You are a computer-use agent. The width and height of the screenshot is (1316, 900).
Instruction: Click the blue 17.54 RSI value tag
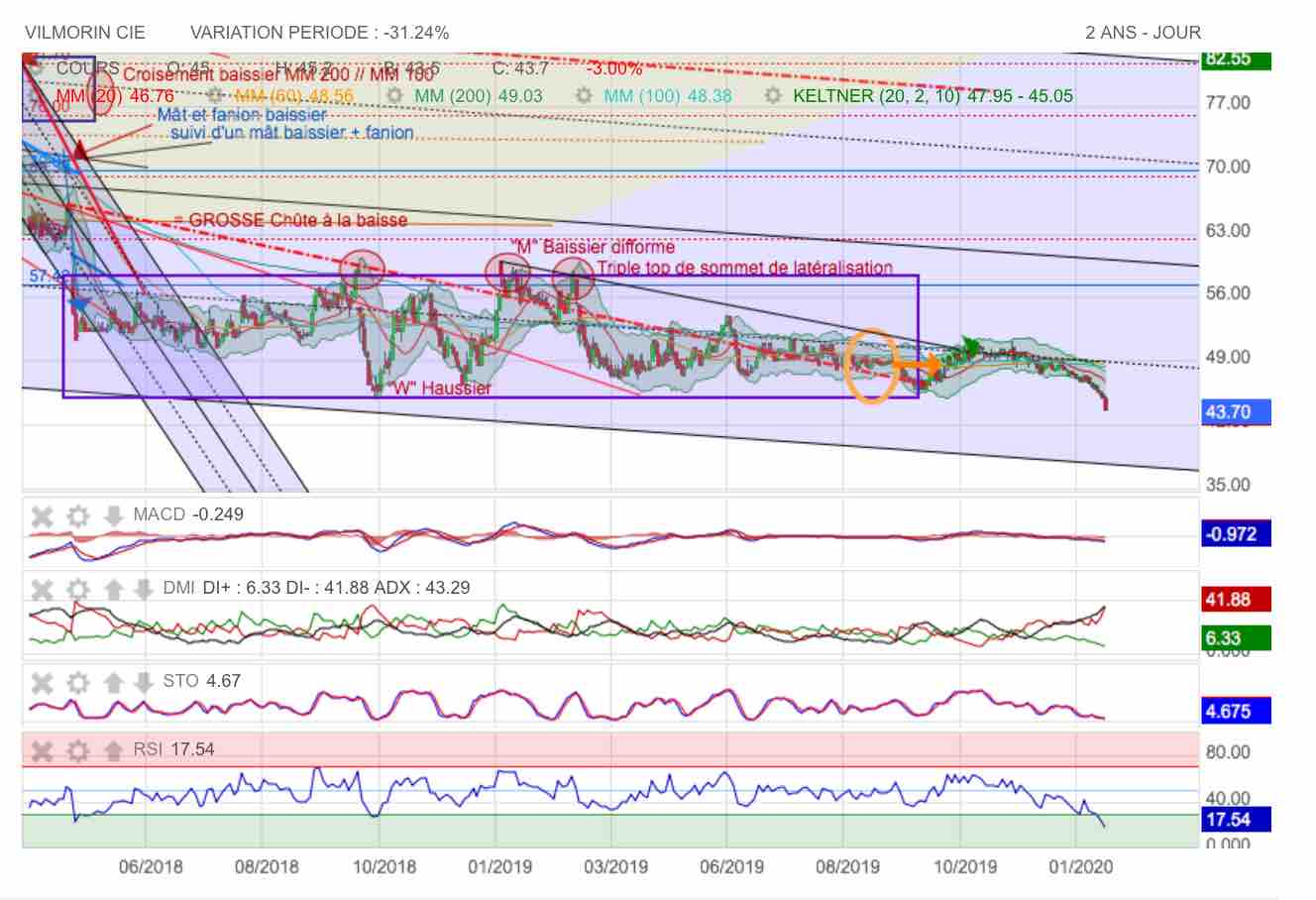coord(1236,820)
